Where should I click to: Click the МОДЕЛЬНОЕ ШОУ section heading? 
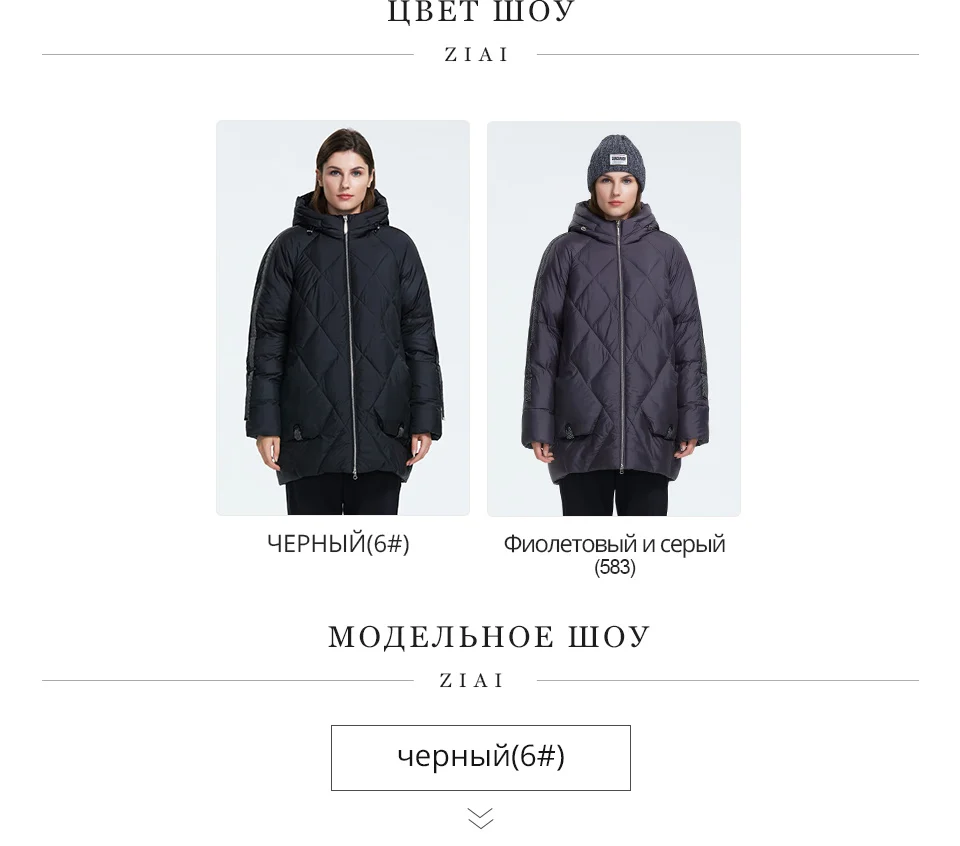click(489, 637)
